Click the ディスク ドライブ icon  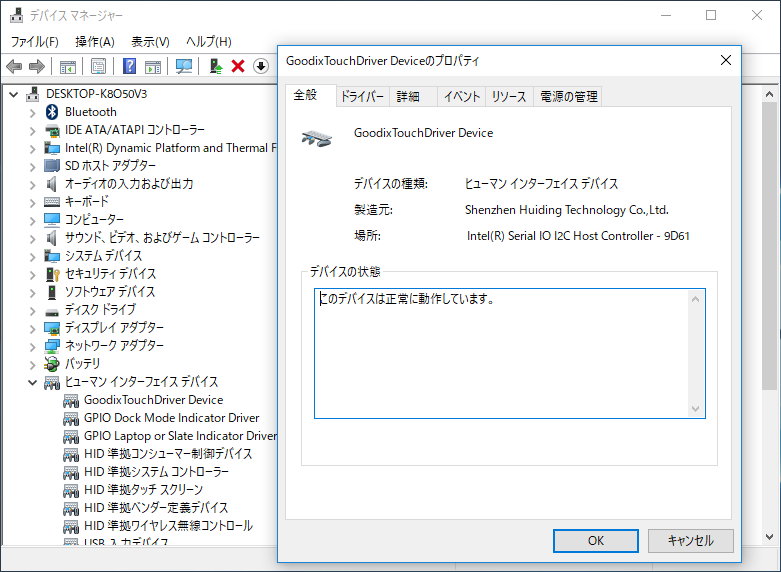52,312
